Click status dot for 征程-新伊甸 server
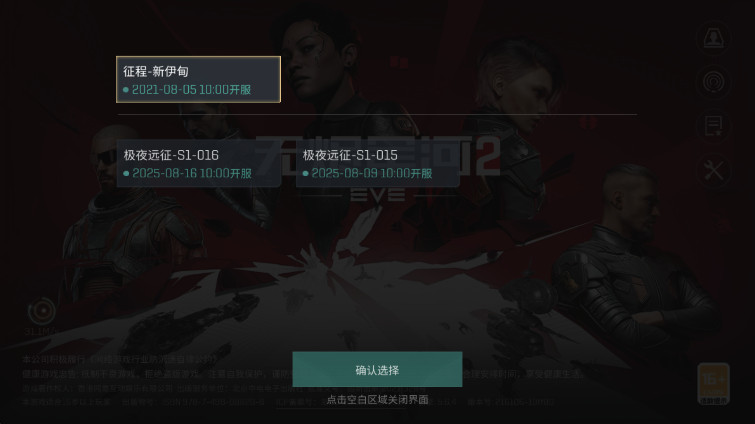The image size is (755, 424). (126, 90)
